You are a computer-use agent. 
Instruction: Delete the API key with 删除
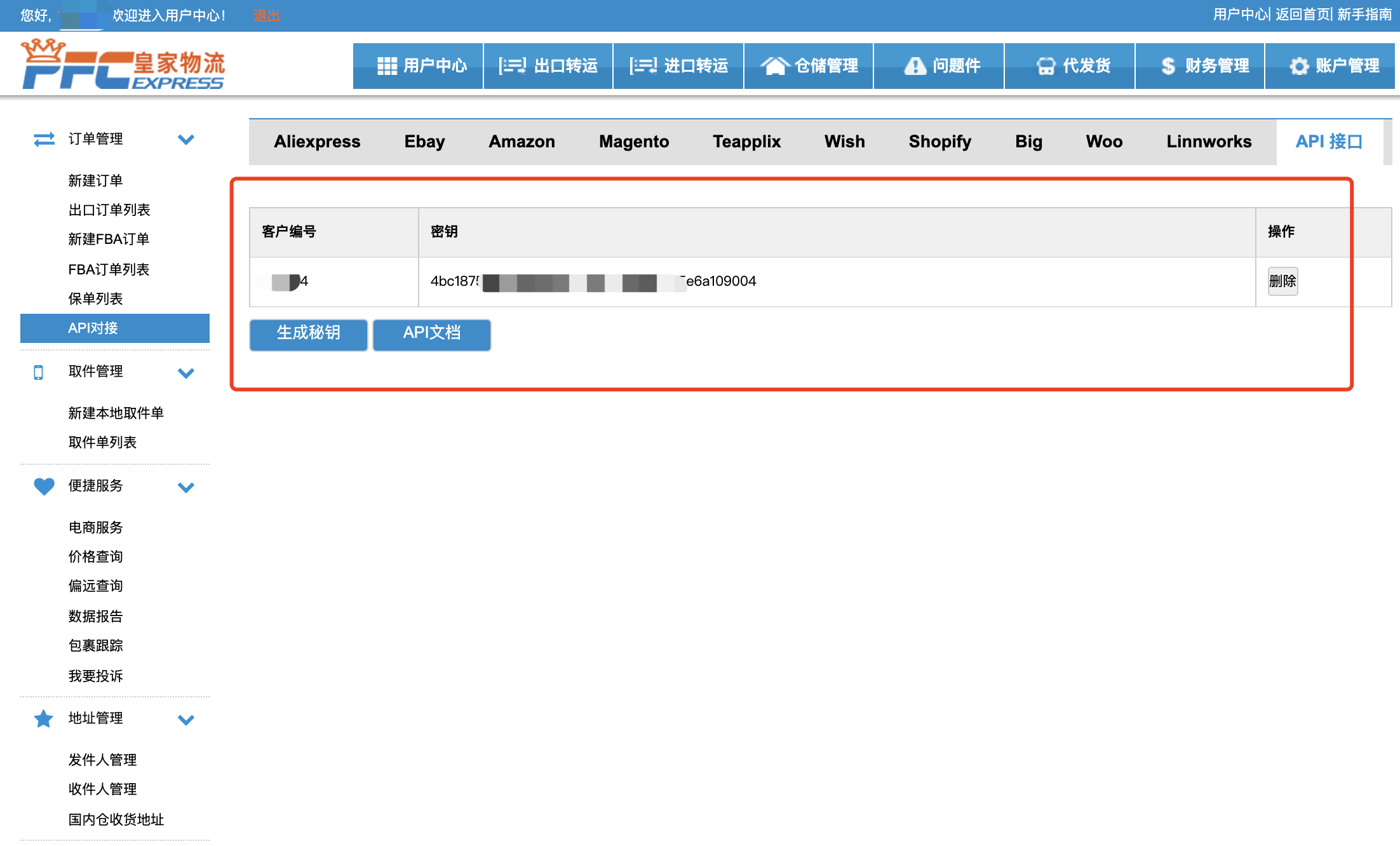(x=1282, y=281)
